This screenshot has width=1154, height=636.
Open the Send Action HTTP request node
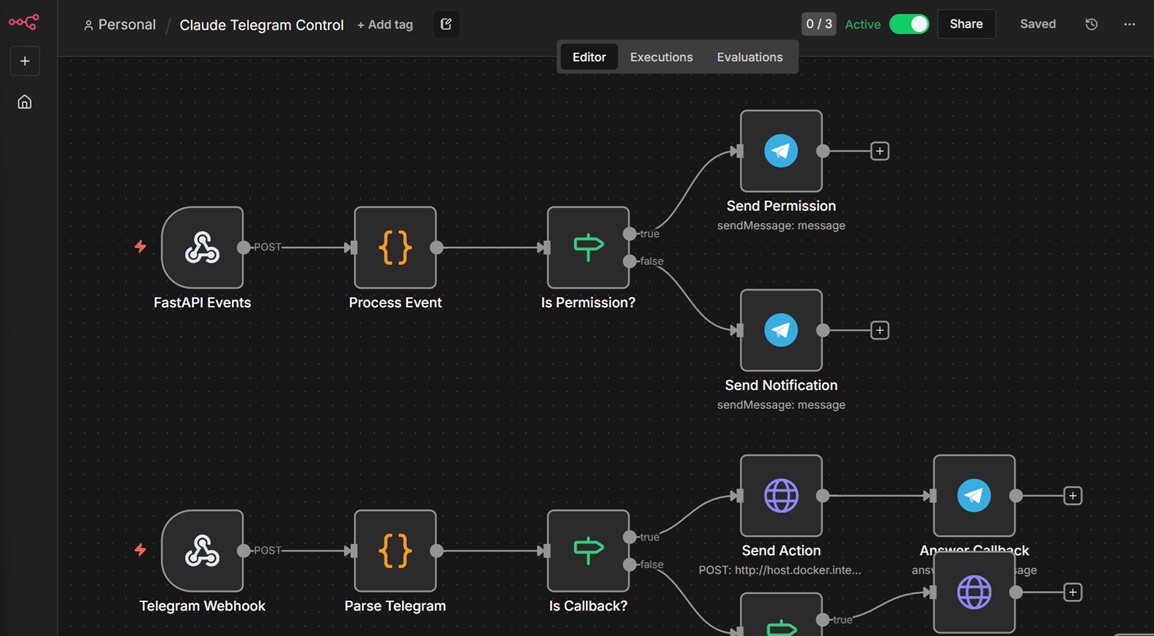click(781, 495)
